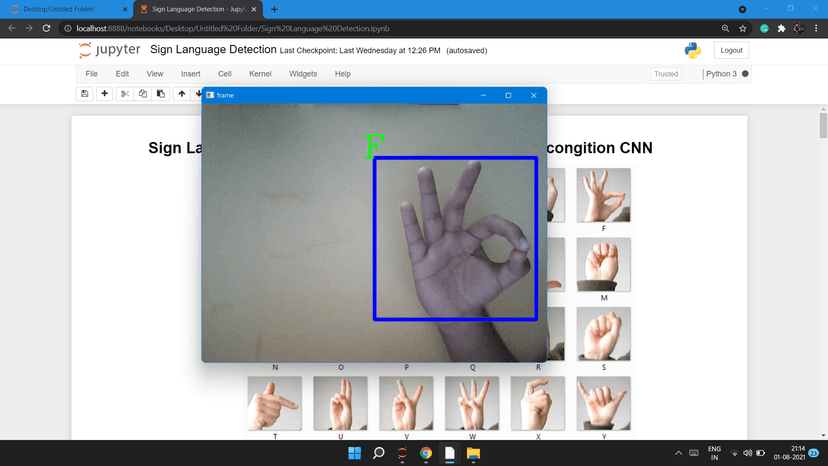Click the S hand sign thumbnail

pyautogui.click(x=603, y=334)
